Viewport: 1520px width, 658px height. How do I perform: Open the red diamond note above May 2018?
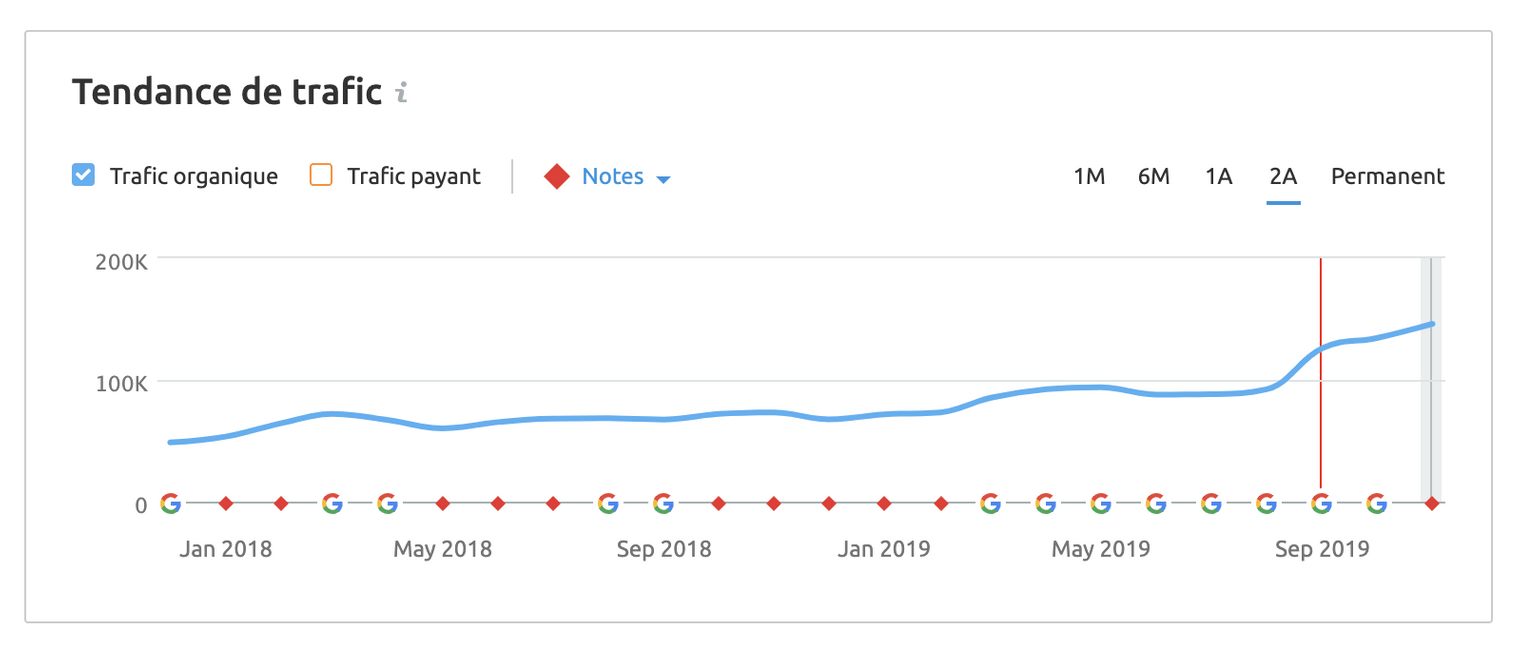(x=443, y=503)
